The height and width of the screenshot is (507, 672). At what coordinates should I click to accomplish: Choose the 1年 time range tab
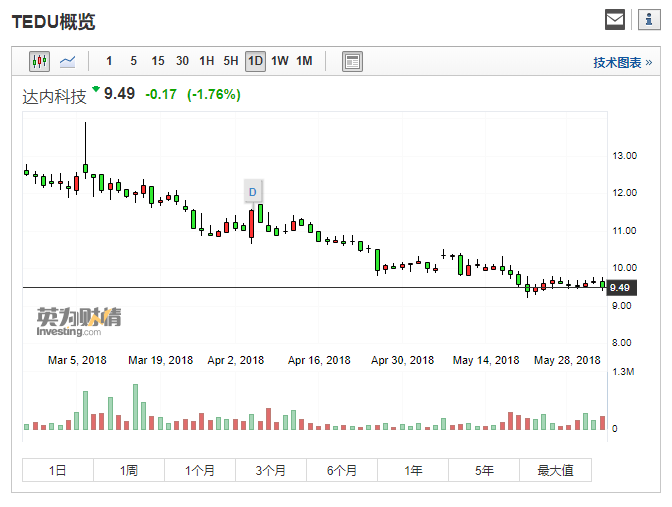(413, 470)
